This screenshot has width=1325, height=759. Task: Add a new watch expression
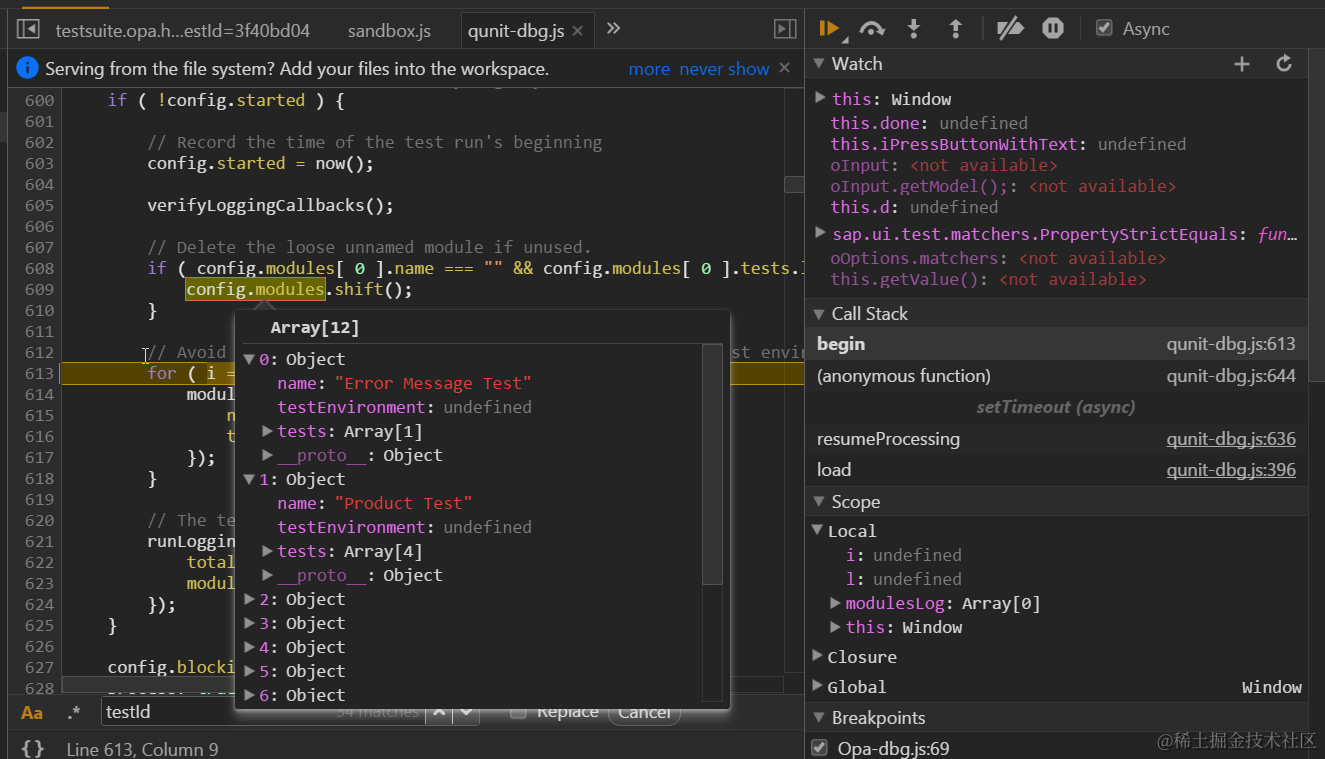coord(1242,64)
